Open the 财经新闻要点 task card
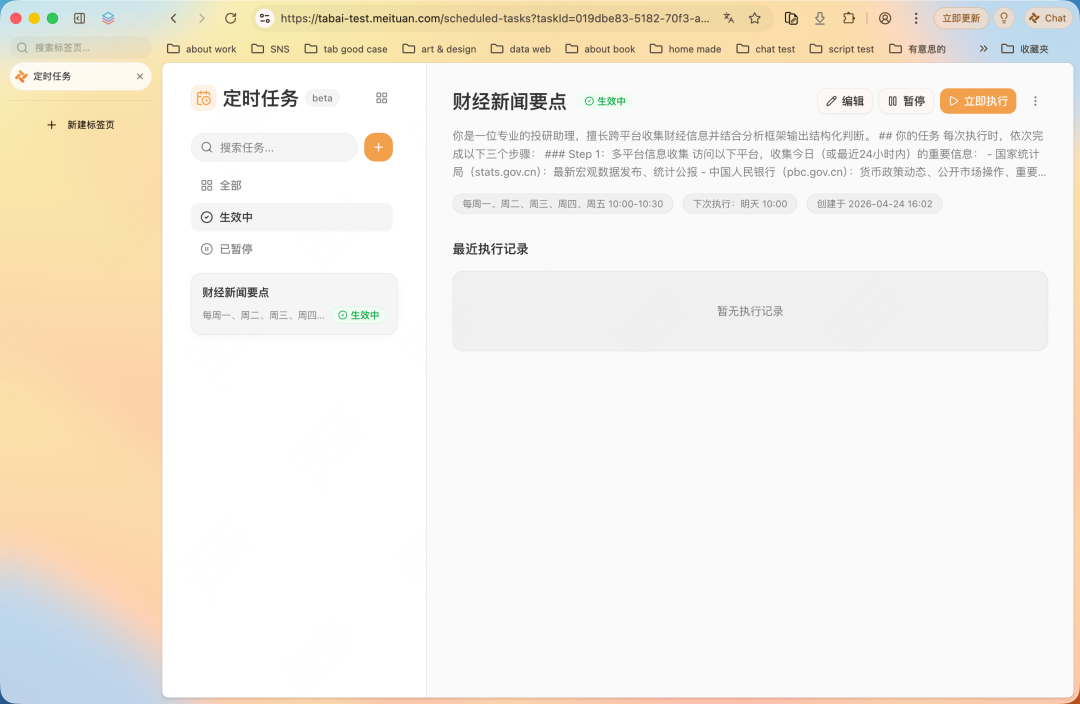This screenshot has height=704, width=1080. (294, 304)
